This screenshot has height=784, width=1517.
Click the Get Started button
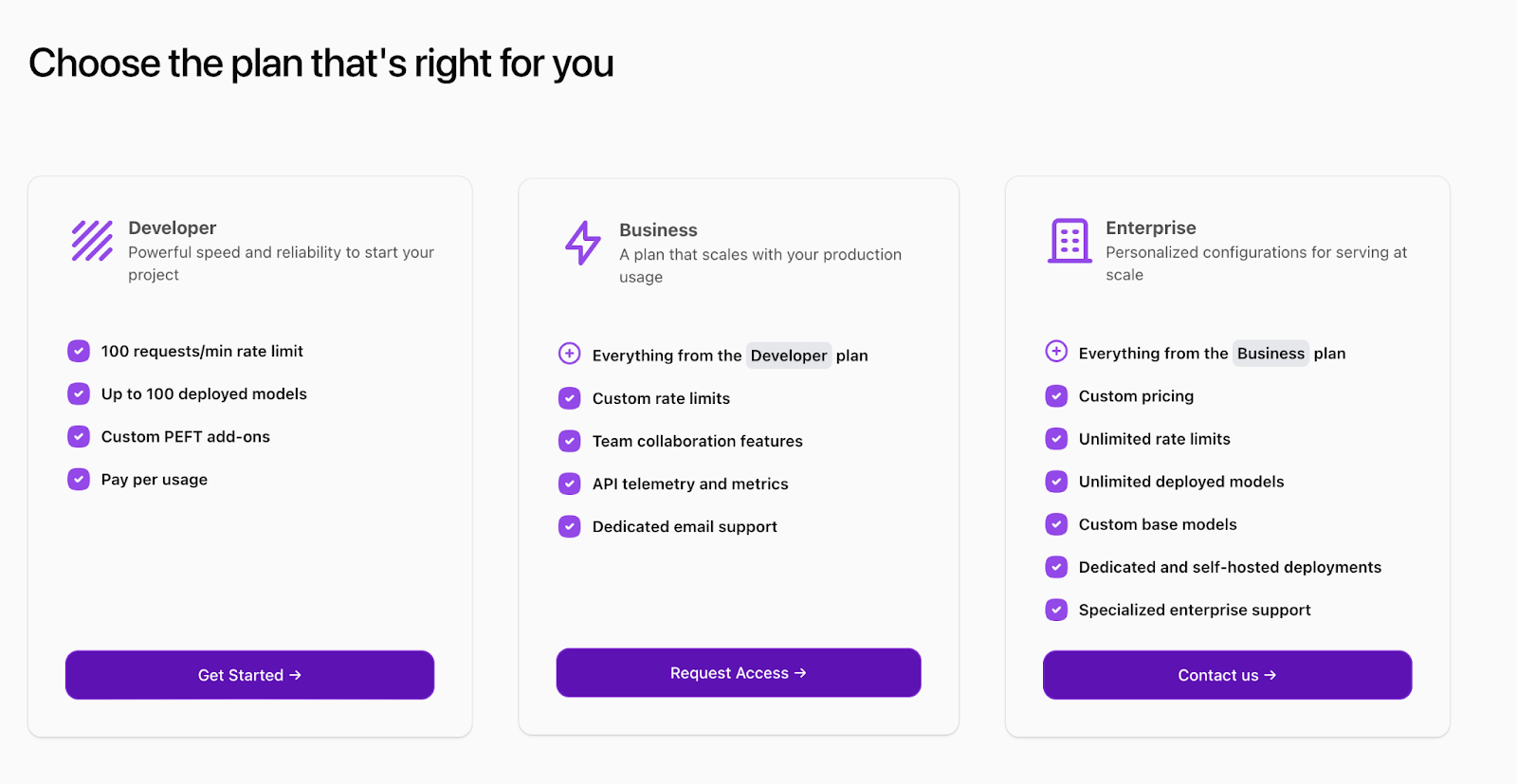point(248,674)
